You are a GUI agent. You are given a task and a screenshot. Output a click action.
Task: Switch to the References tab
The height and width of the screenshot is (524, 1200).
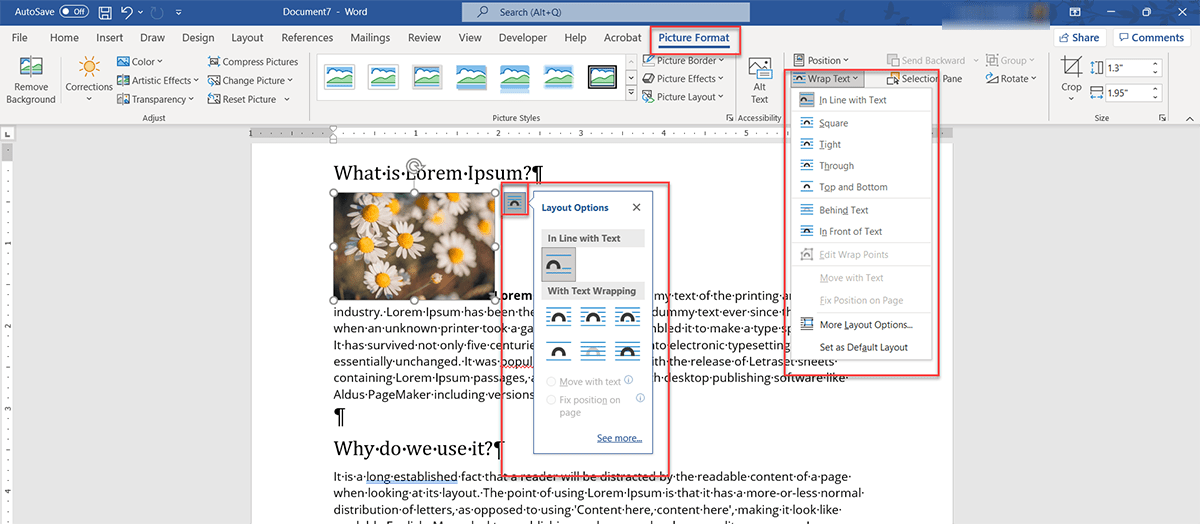307,38
